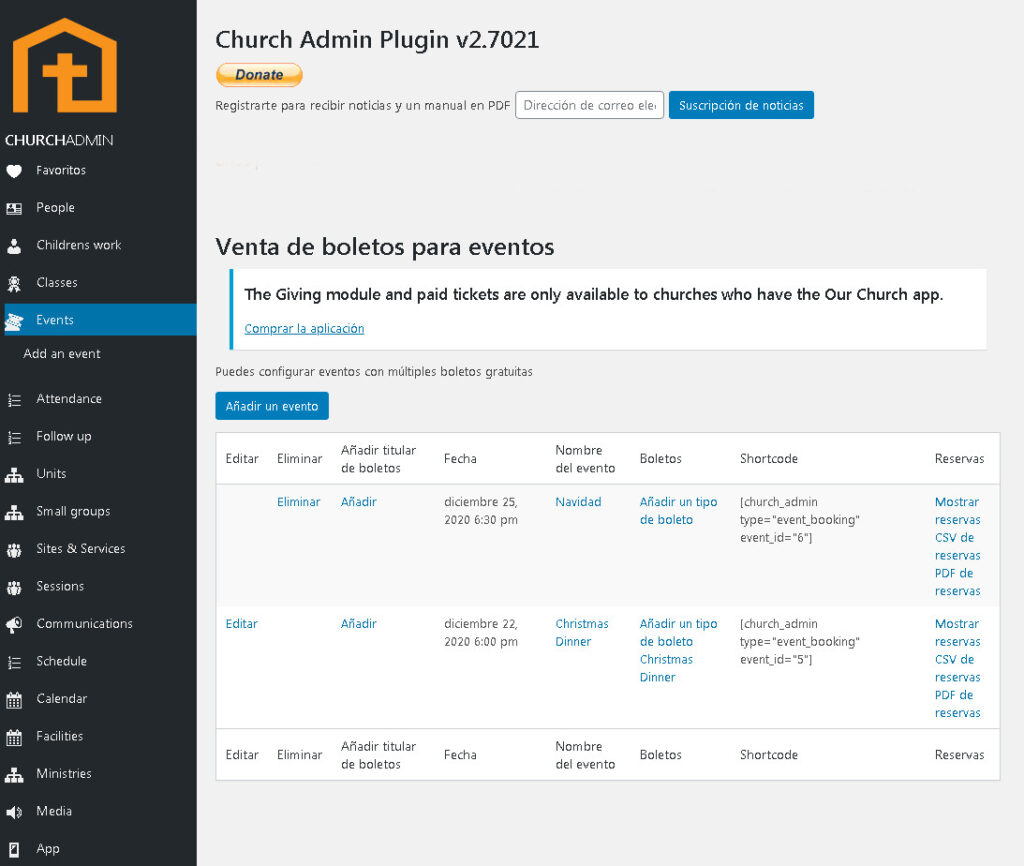Viewport: 1024px width, 866px height.
Task: Open the Comprar la aplicación link
Action: click(304, 328)
